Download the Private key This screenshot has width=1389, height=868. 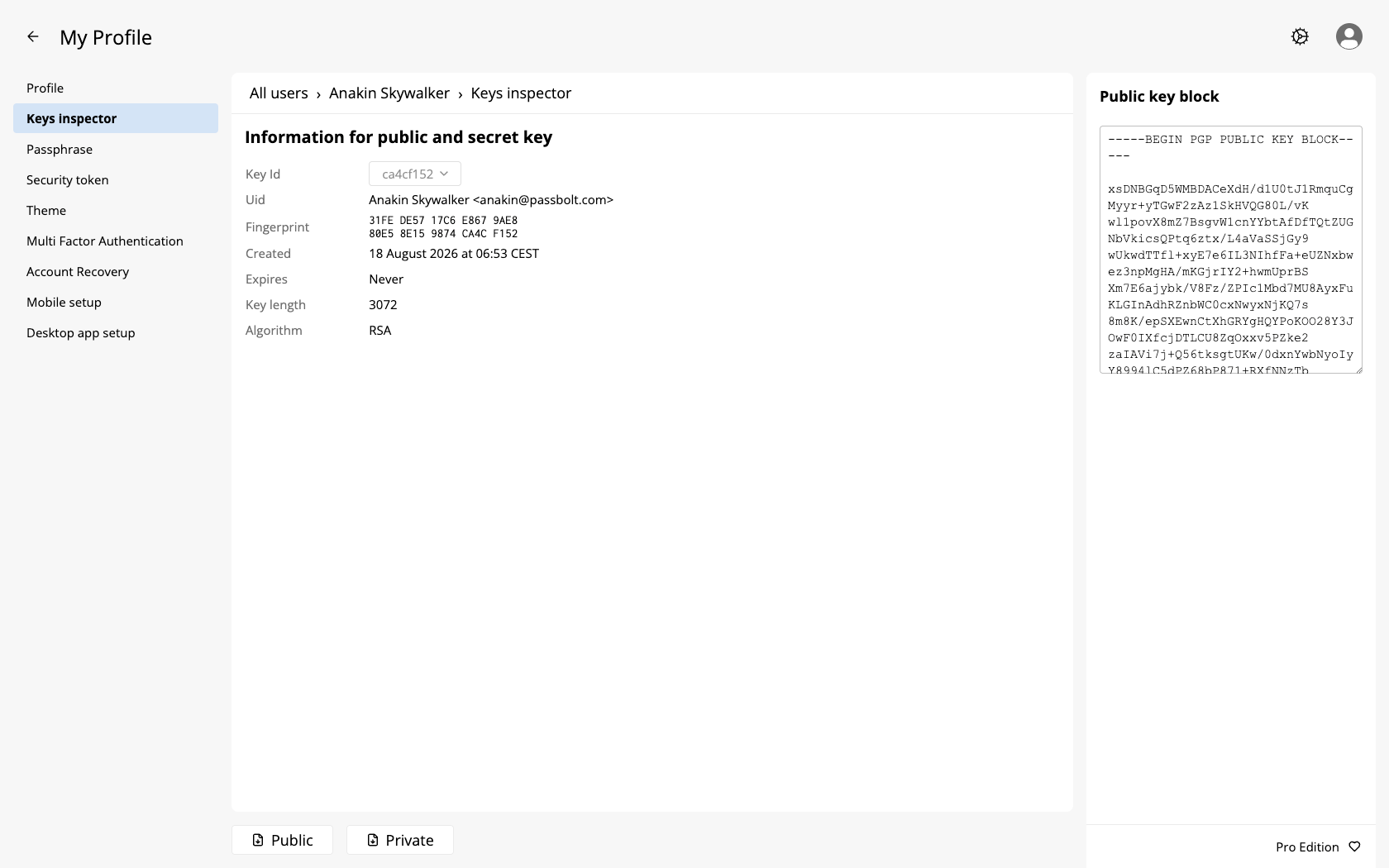tap(400, 840)
